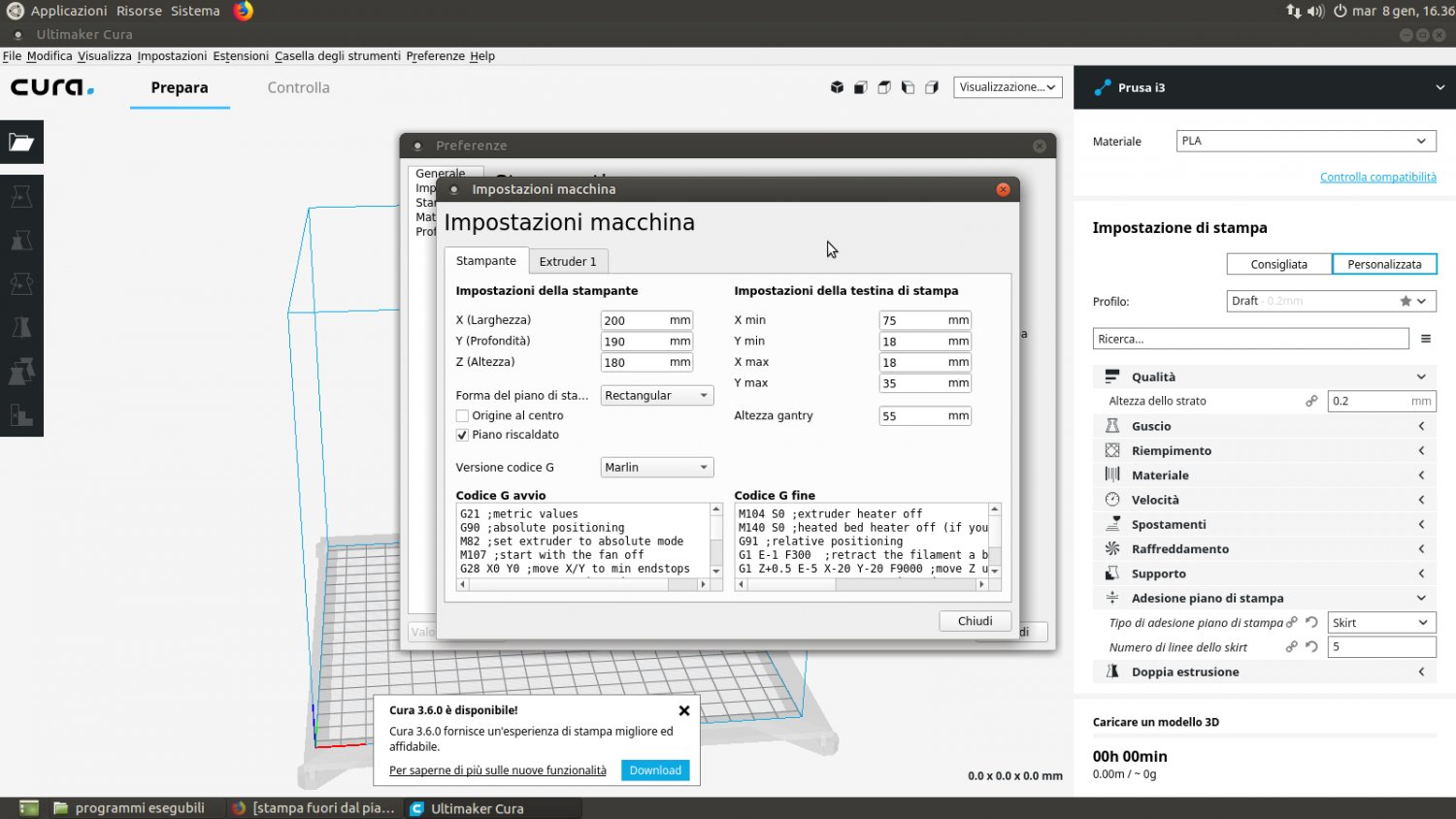The height and width of the screenshot is (819, 1456).
Task: Open the Versione codice G Marlin dropdown
Action: point(657,468)
